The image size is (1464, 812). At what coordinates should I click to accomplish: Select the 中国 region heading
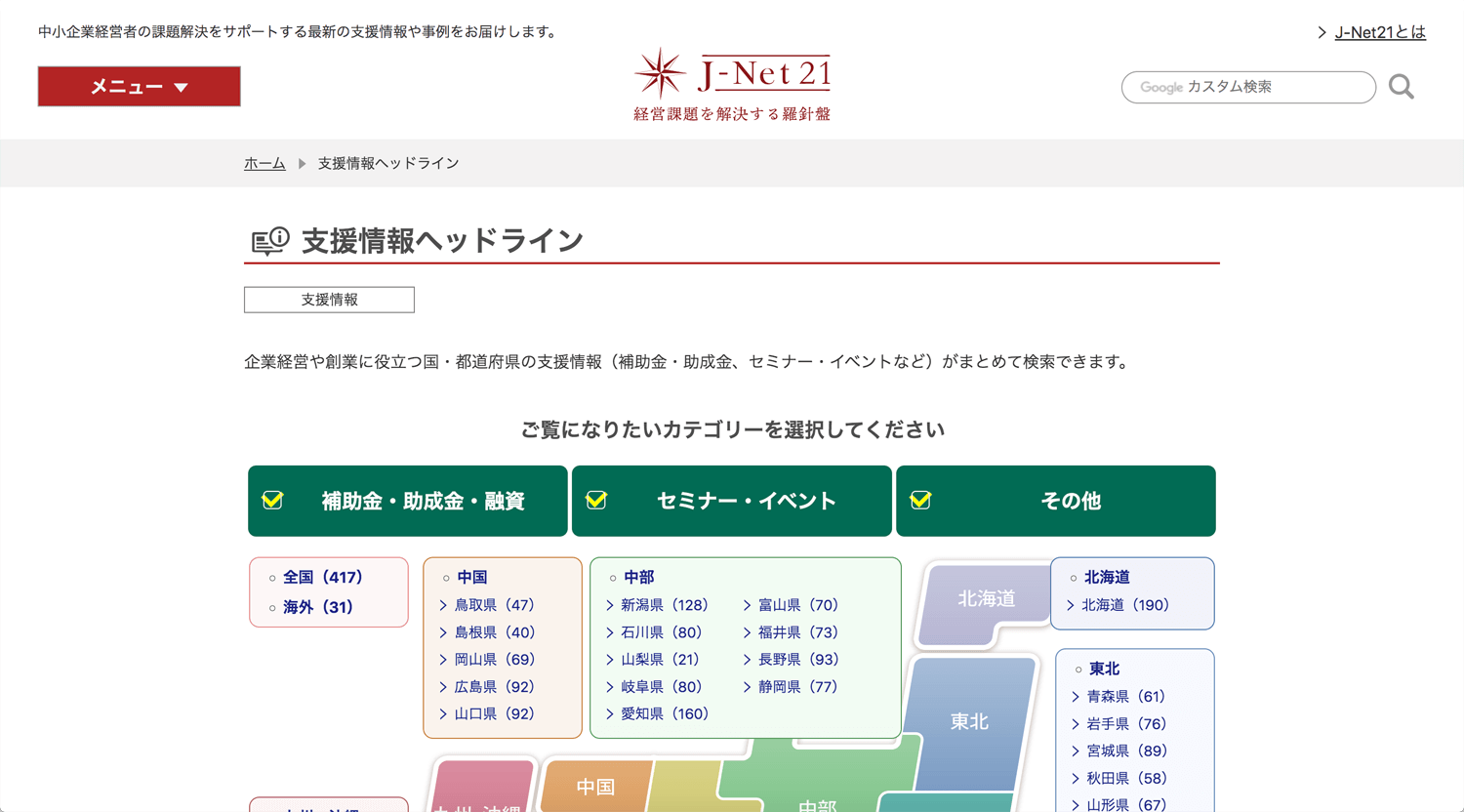pos(472,577)
